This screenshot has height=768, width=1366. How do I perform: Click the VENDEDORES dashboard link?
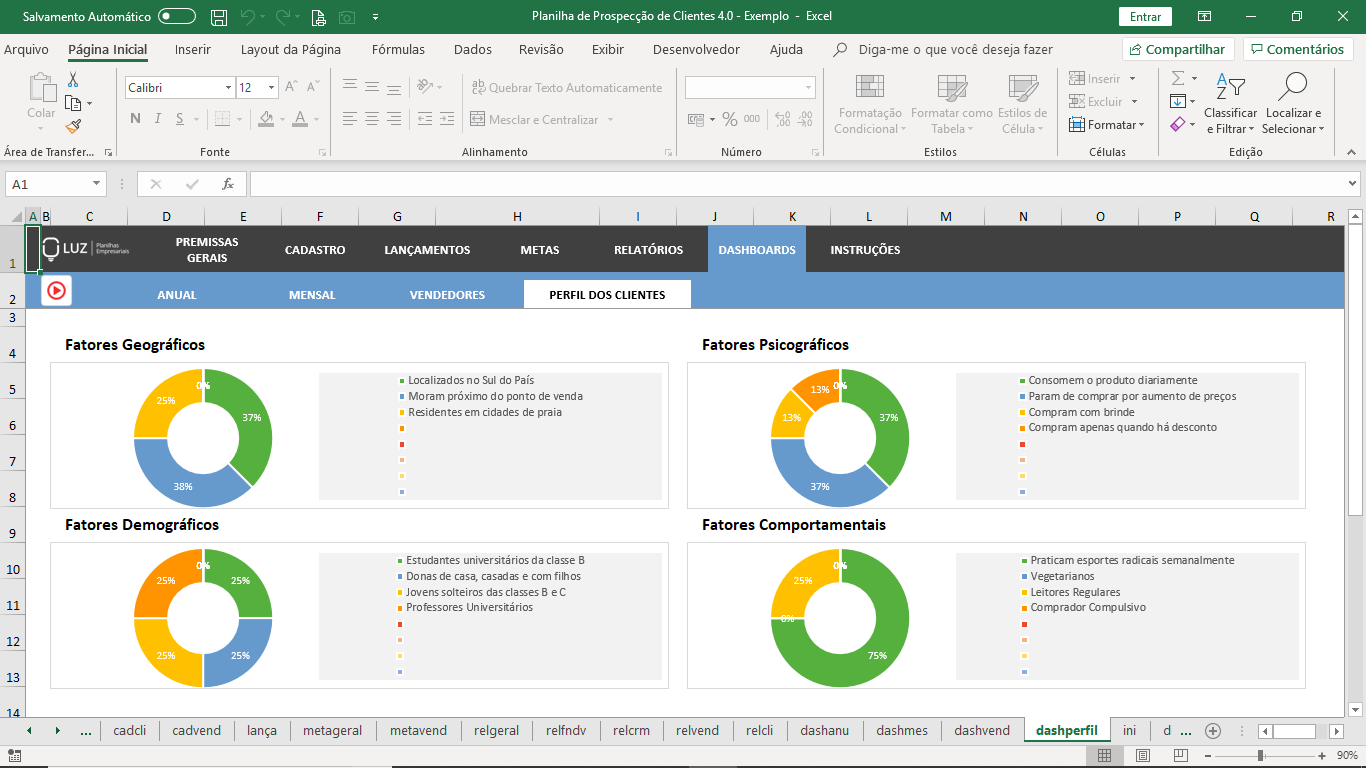pyautogui.click(x=447, y=295)
